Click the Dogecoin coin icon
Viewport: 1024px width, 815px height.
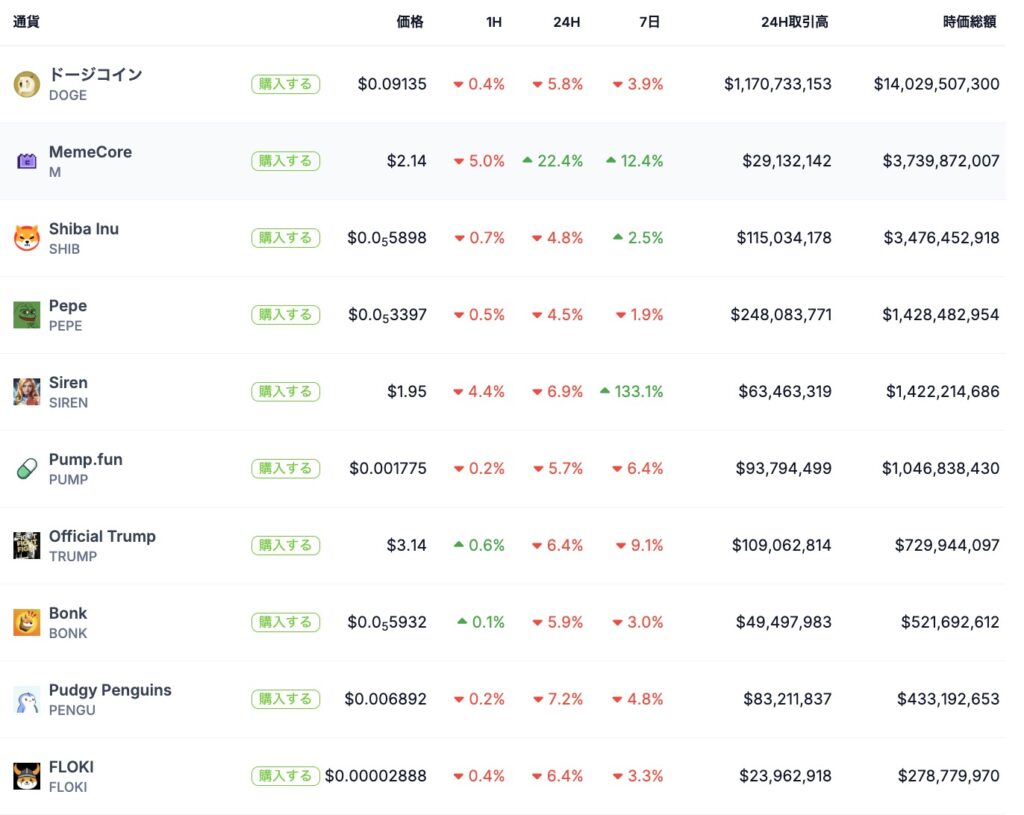tap(26, 84)
